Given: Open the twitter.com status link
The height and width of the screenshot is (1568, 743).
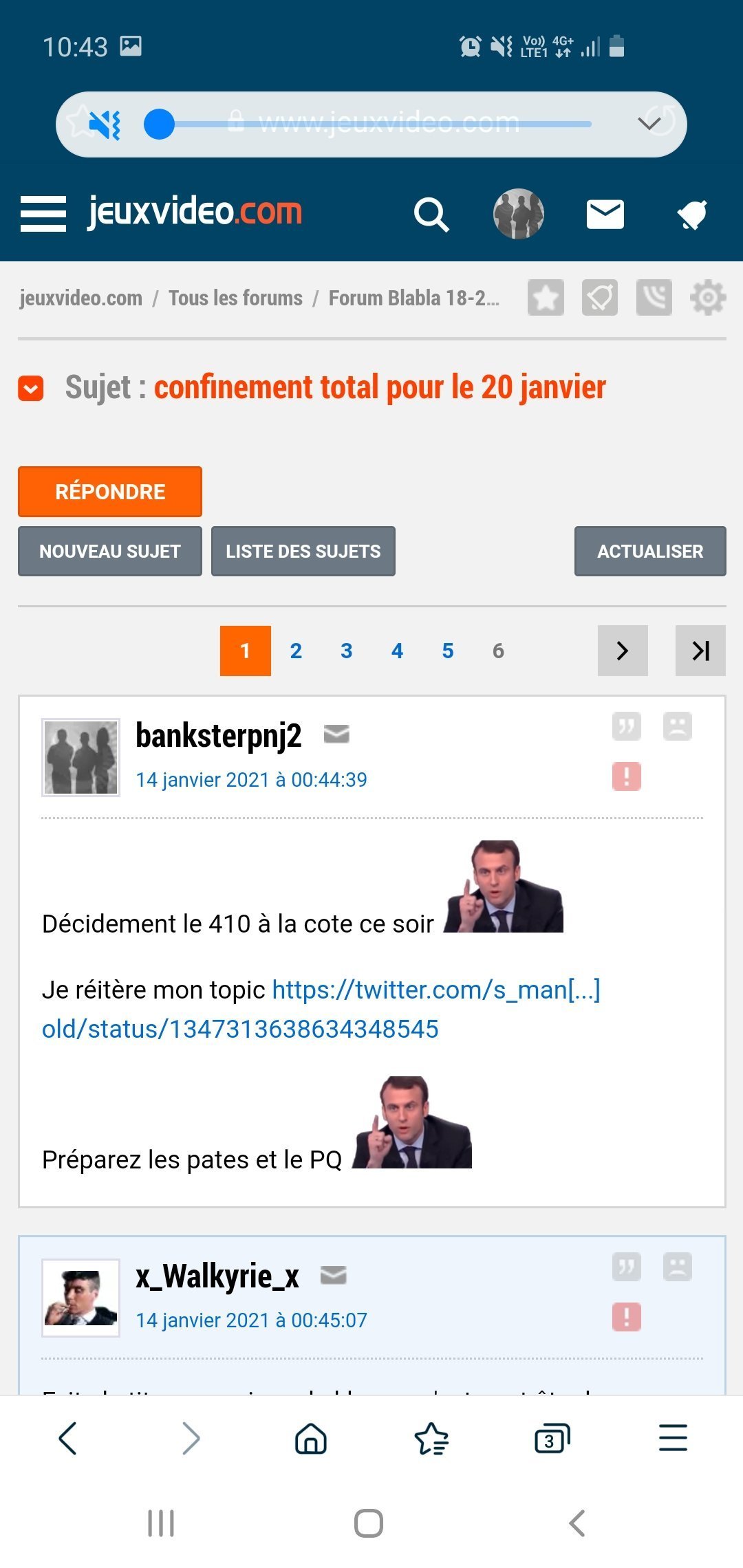Looking at the screenshot, I should (321, 1010).
